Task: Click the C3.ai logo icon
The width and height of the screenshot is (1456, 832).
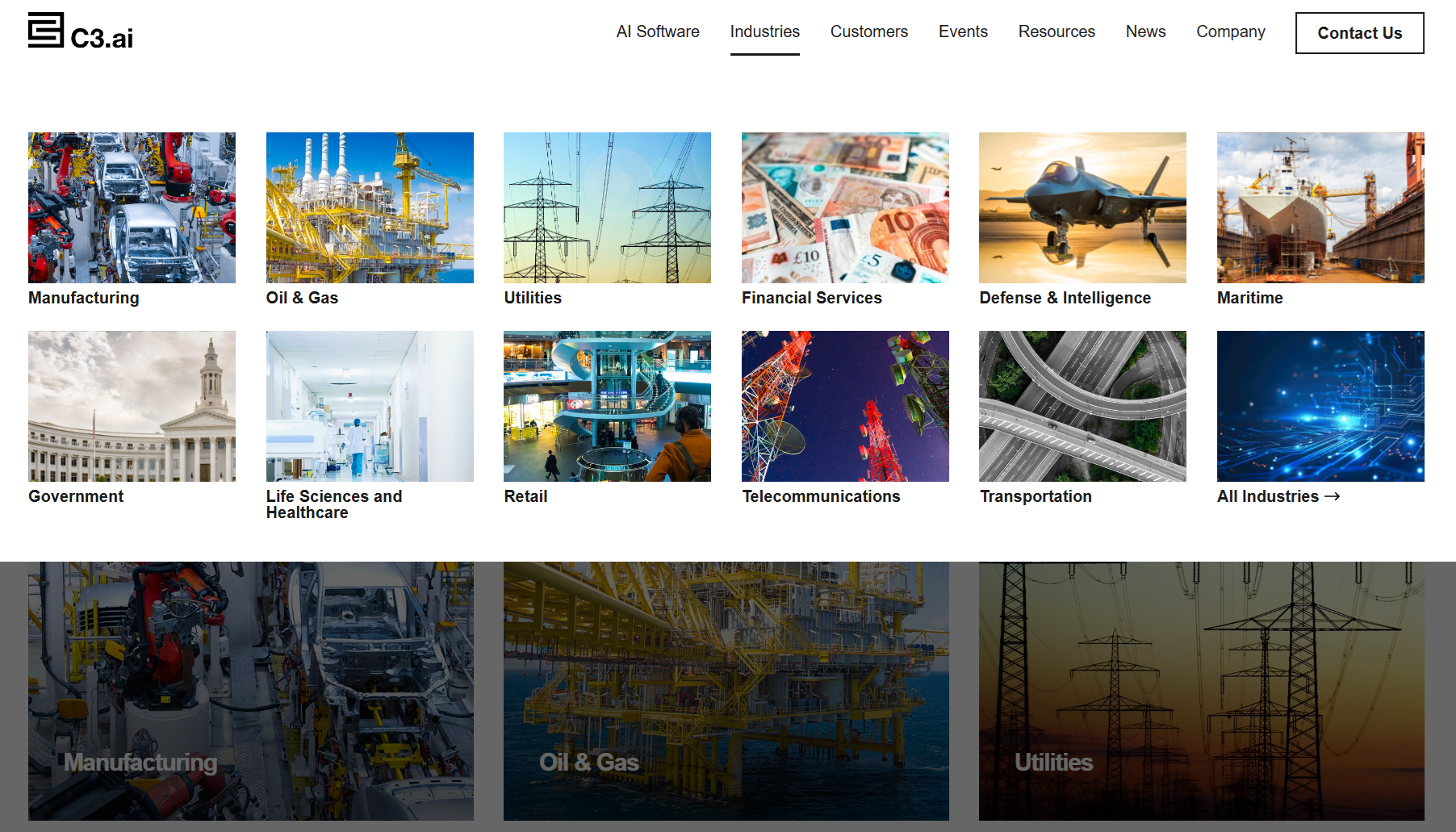Action: pos(46,31)
